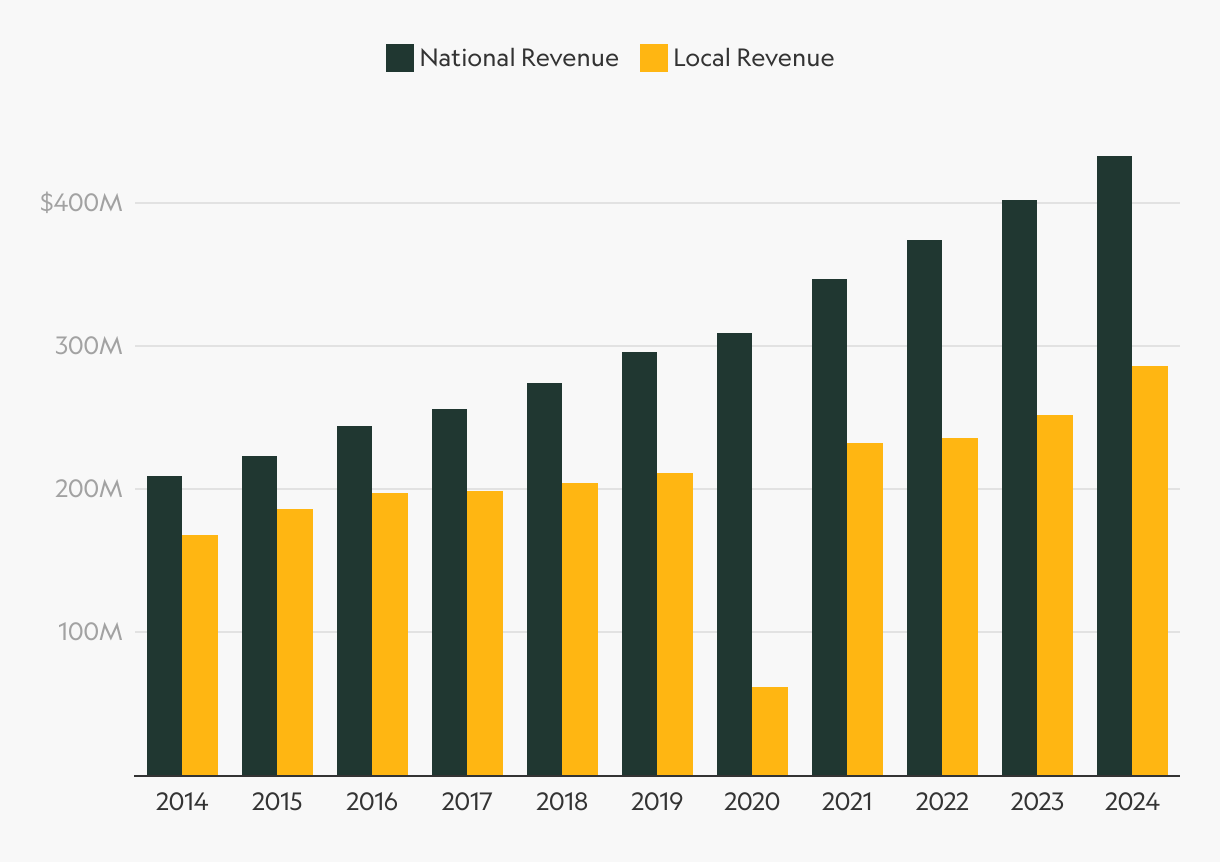This screenshot has width=1220, height=862.
Task: Click the 2015 x-axis year label
Action: [277, 802]
